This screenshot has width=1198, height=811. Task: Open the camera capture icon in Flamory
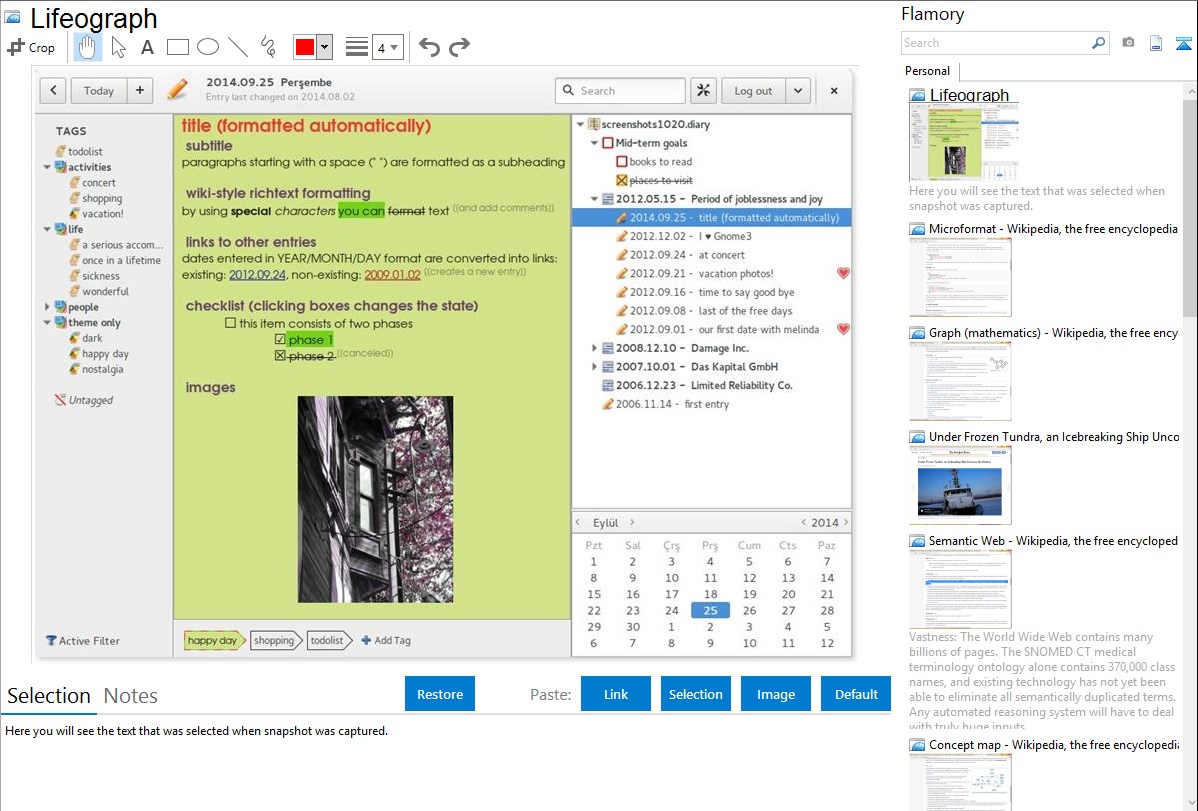pyautogui.click(x=1128, y=43)
